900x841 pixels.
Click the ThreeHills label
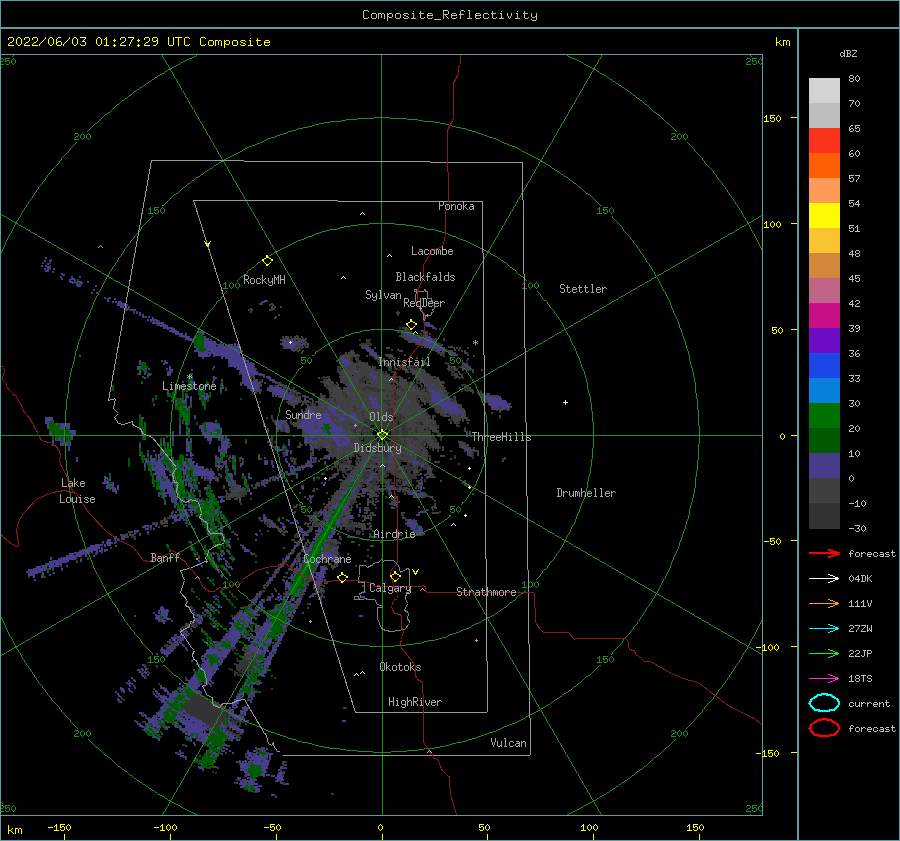pyautogui.click(x=501, y=437)
